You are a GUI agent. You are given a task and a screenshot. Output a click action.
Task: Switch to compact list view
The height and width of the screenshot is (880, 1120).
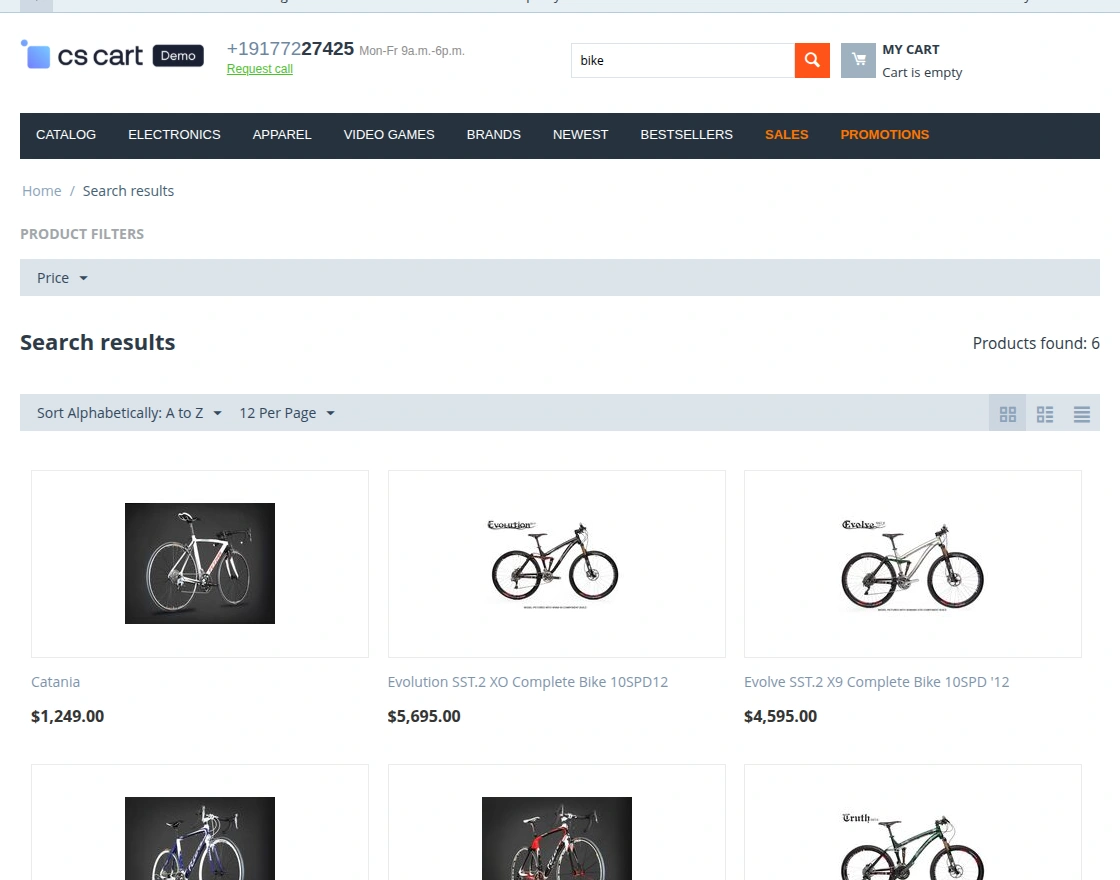pyautogui.click(x=1044, y=413)
